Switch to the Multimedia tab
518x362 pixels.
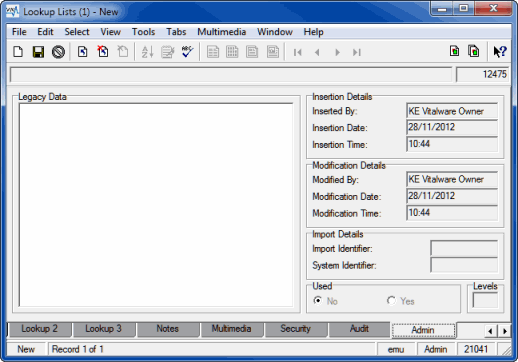pyautogui.click(x=231, y=329)
